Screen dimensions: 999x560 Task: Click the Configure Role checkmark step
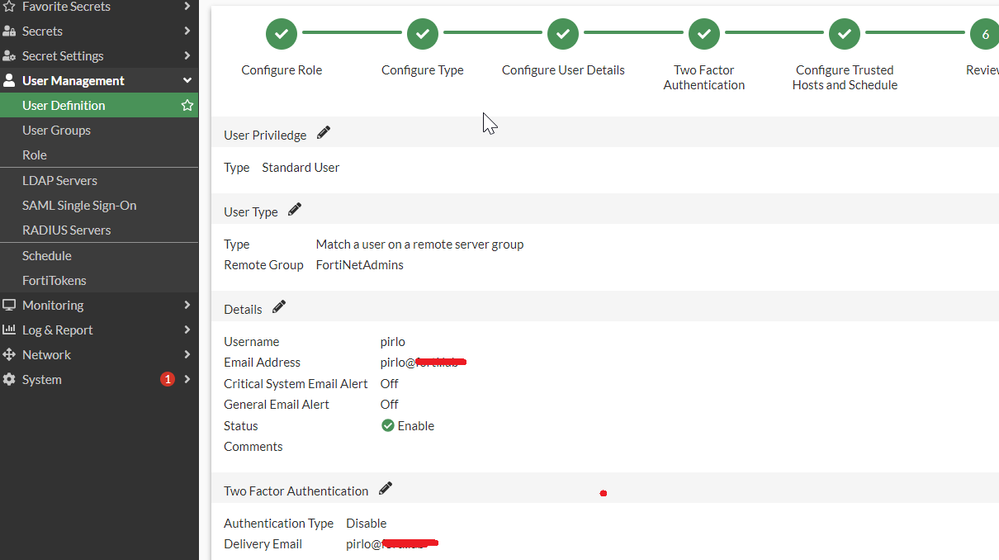(x=281, y=34)
